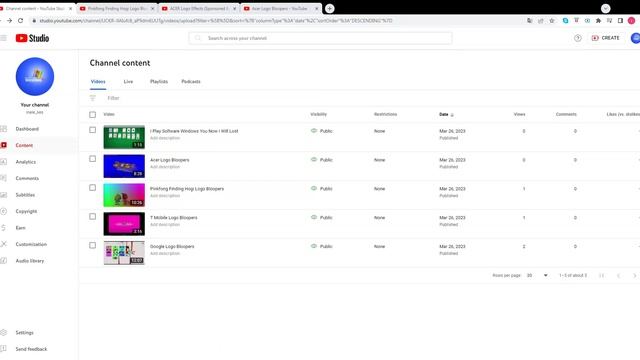Image resolution: width=640 pixels, height=360 pixels.
Task: Click the browser reload icon
Action: tap(20, 20)
